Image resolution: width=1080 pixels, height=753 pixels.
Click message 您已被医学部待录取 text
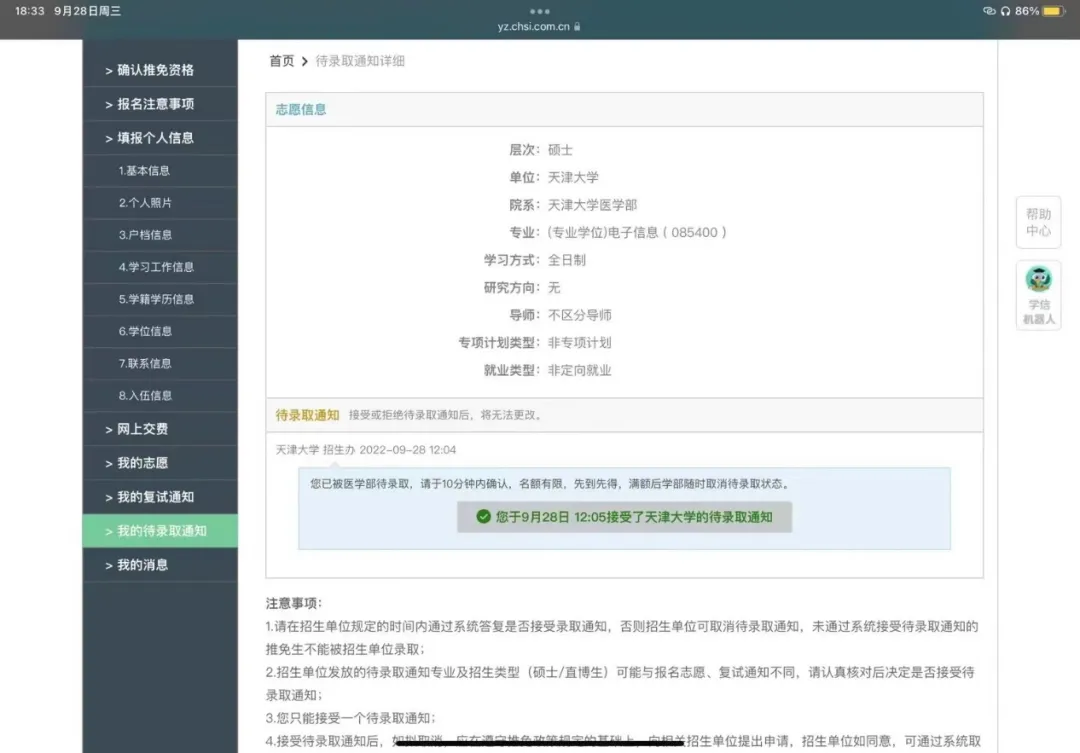click(550, 484)
